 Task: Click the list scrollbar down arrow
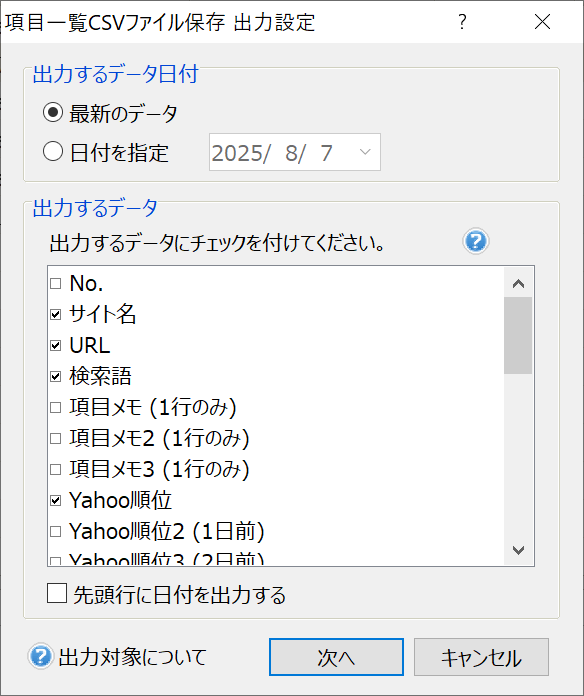coord(518,550)
